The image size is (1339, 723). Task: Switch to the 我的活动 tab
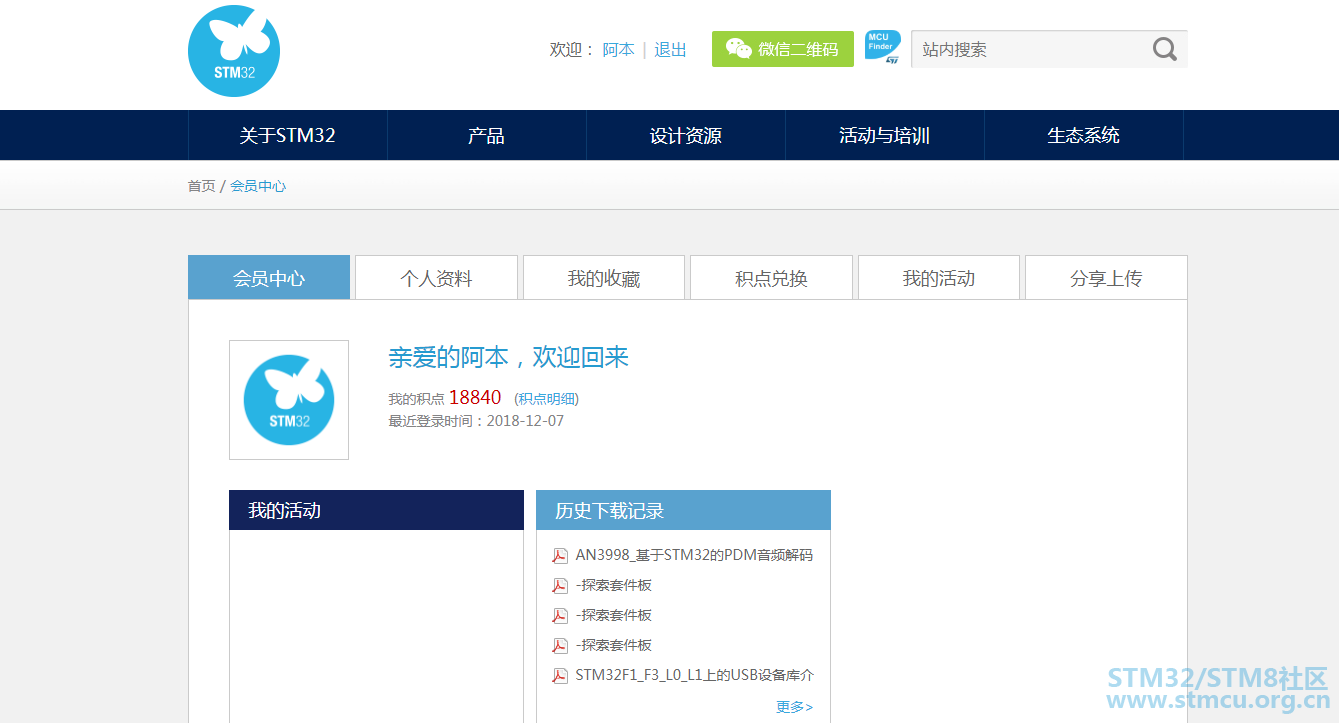point(939,278)
